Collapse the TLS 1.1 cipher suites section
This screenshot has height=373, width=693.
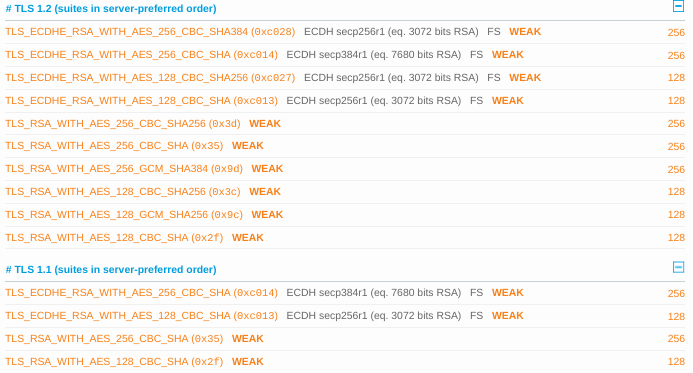[x=678, y=267]
